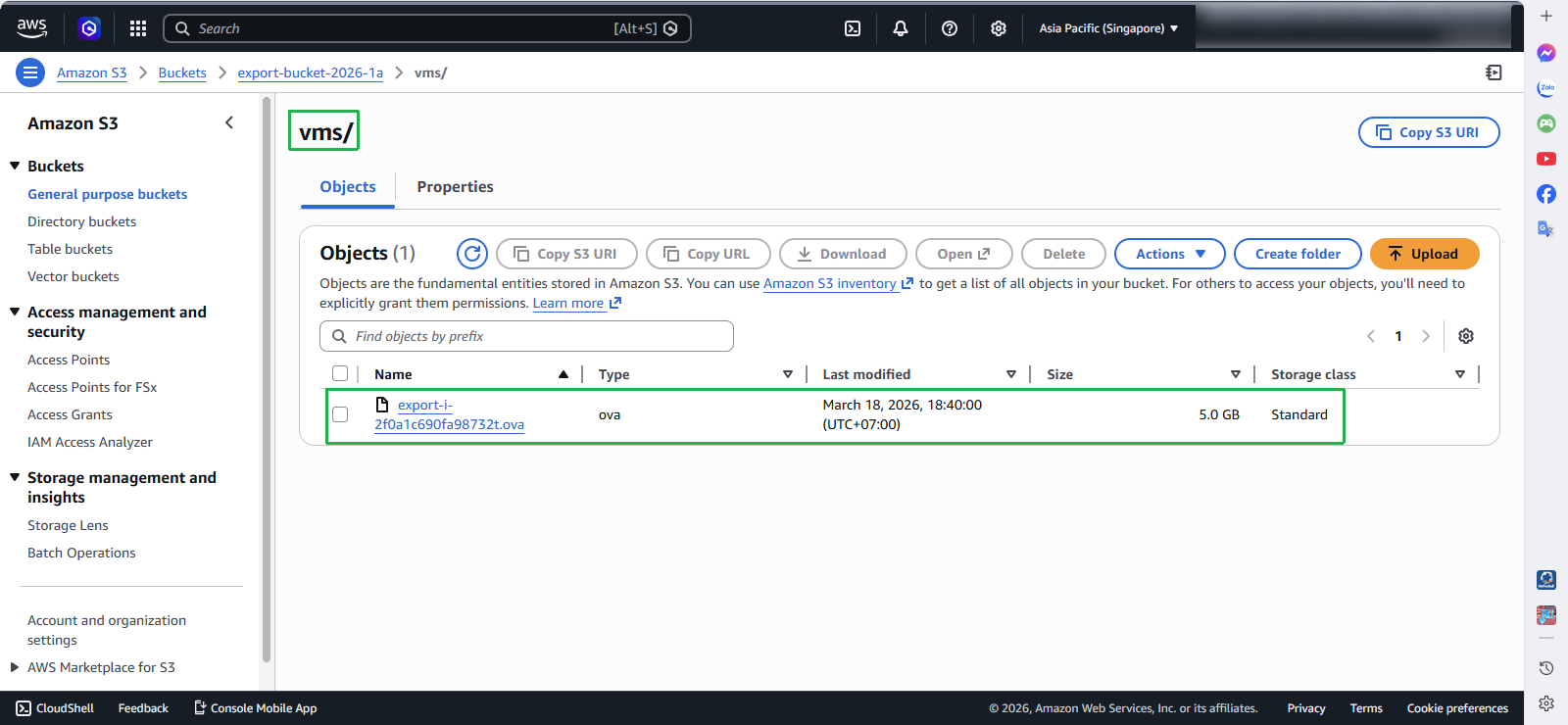1568x725 pixels.
Task: Open the Learn more link
Action: [x=576, y=303]
